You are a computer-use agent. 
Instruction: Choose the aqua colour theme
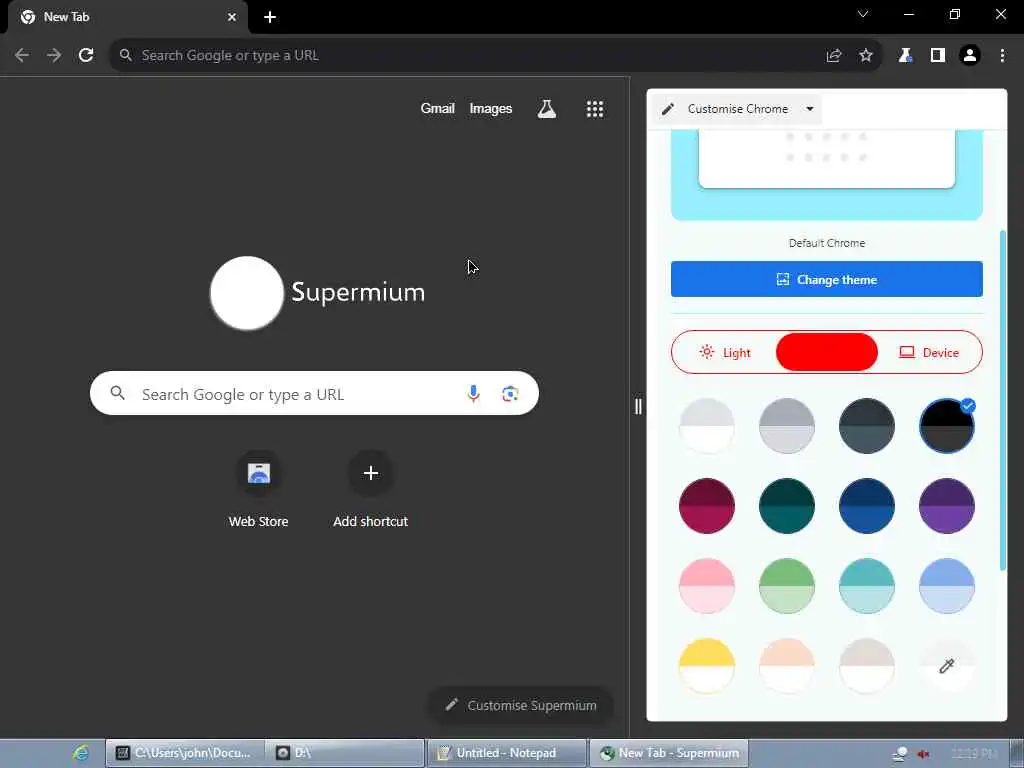(x=867, y=586)
